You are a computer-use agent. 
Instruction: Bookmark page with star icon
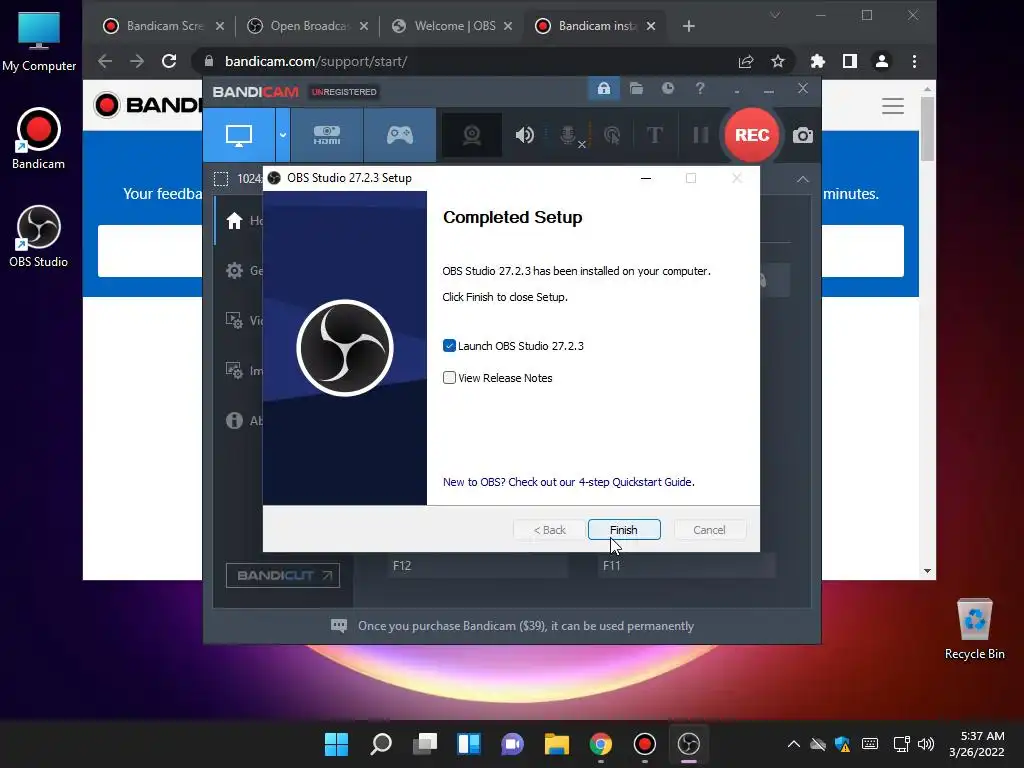[777, 61]
